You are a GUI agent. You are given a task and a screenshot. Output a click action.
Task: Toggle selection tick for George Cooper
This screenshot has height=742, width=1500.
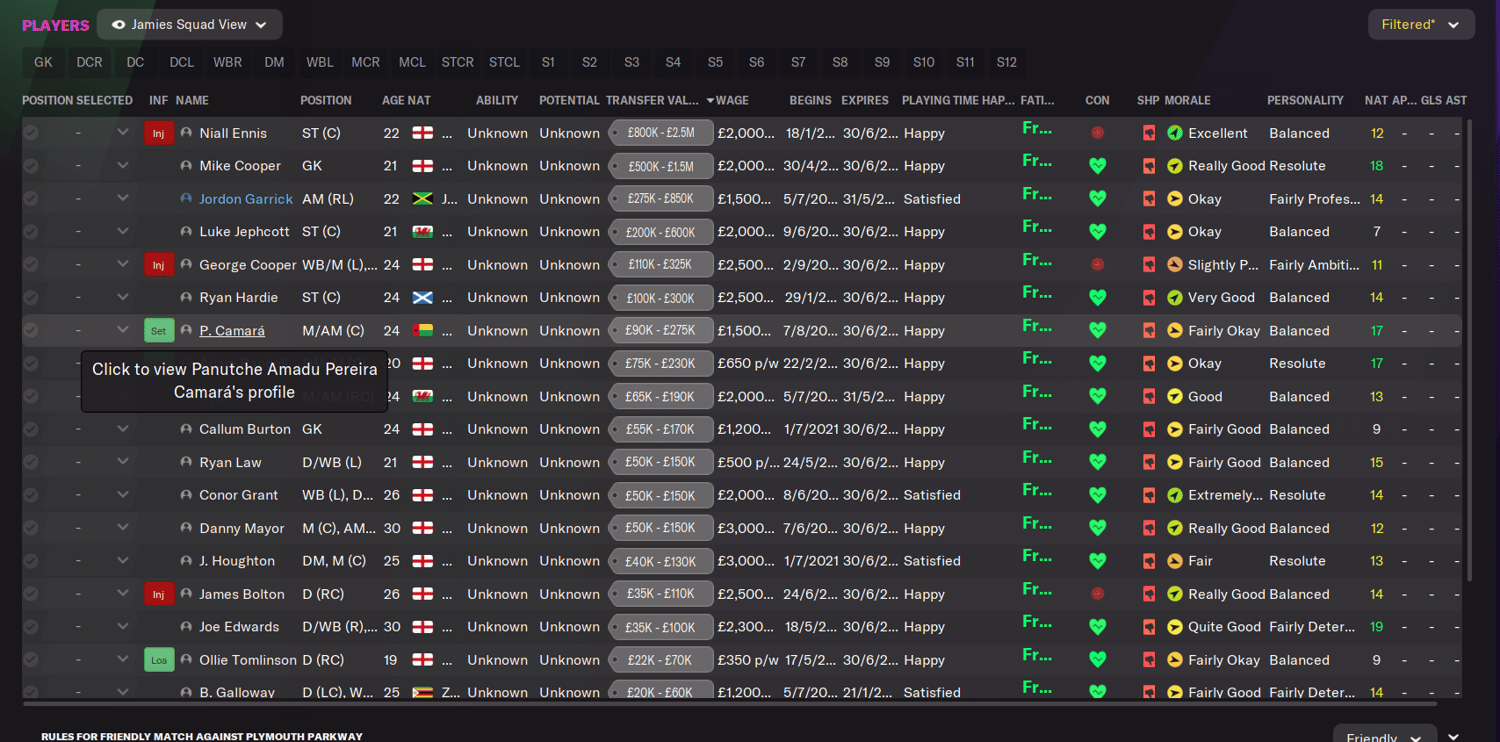click(31, 265)
